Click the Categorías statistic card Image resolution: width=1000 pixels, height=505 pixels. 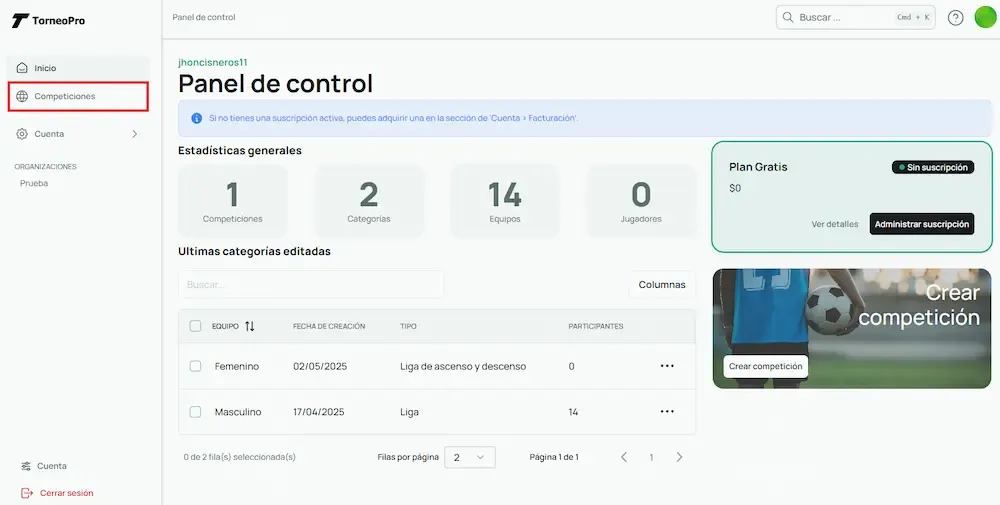pyautogui.click(x=369, y=201)
